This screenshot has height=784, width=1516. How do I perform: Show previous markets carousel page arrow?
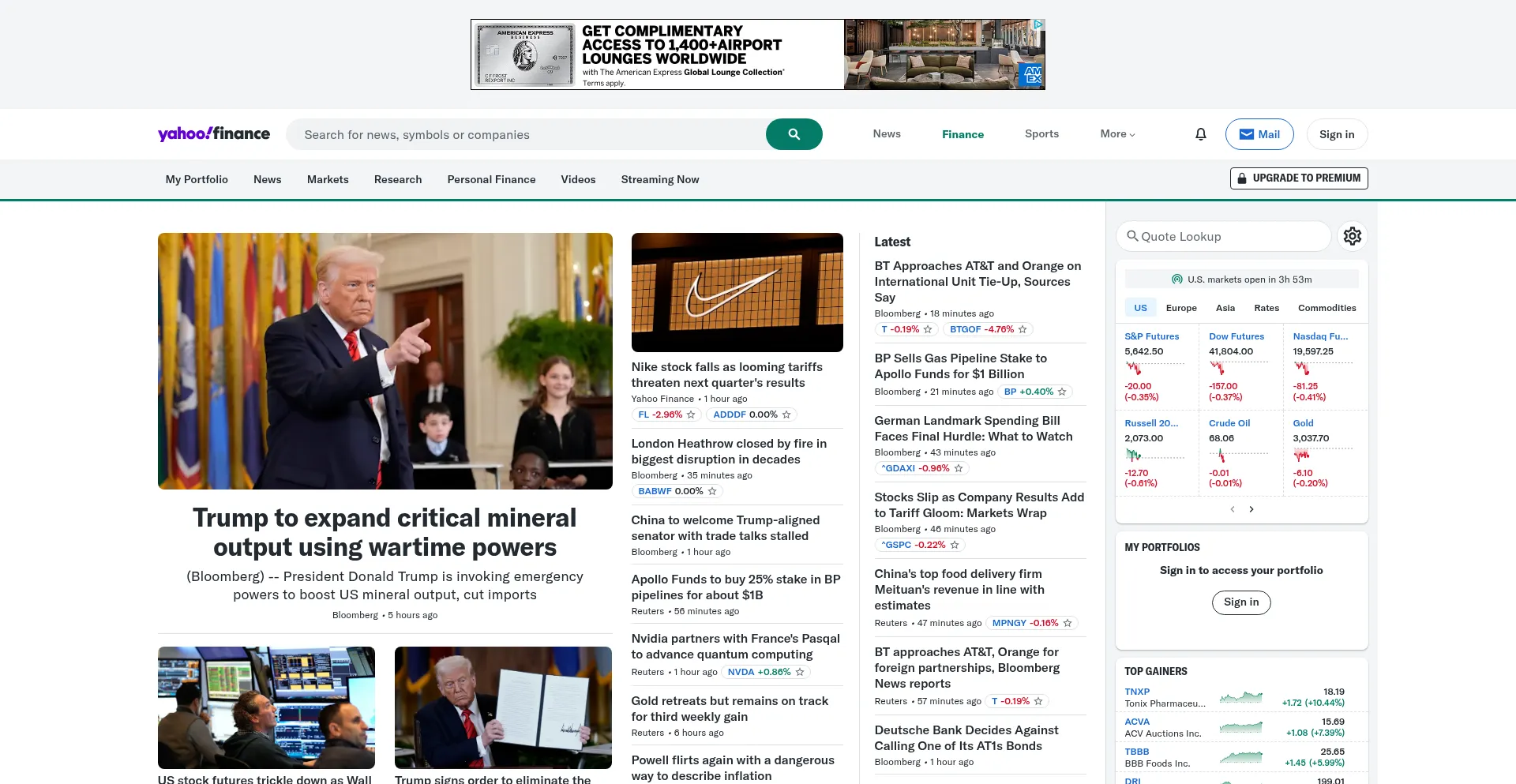point(1233,509)
